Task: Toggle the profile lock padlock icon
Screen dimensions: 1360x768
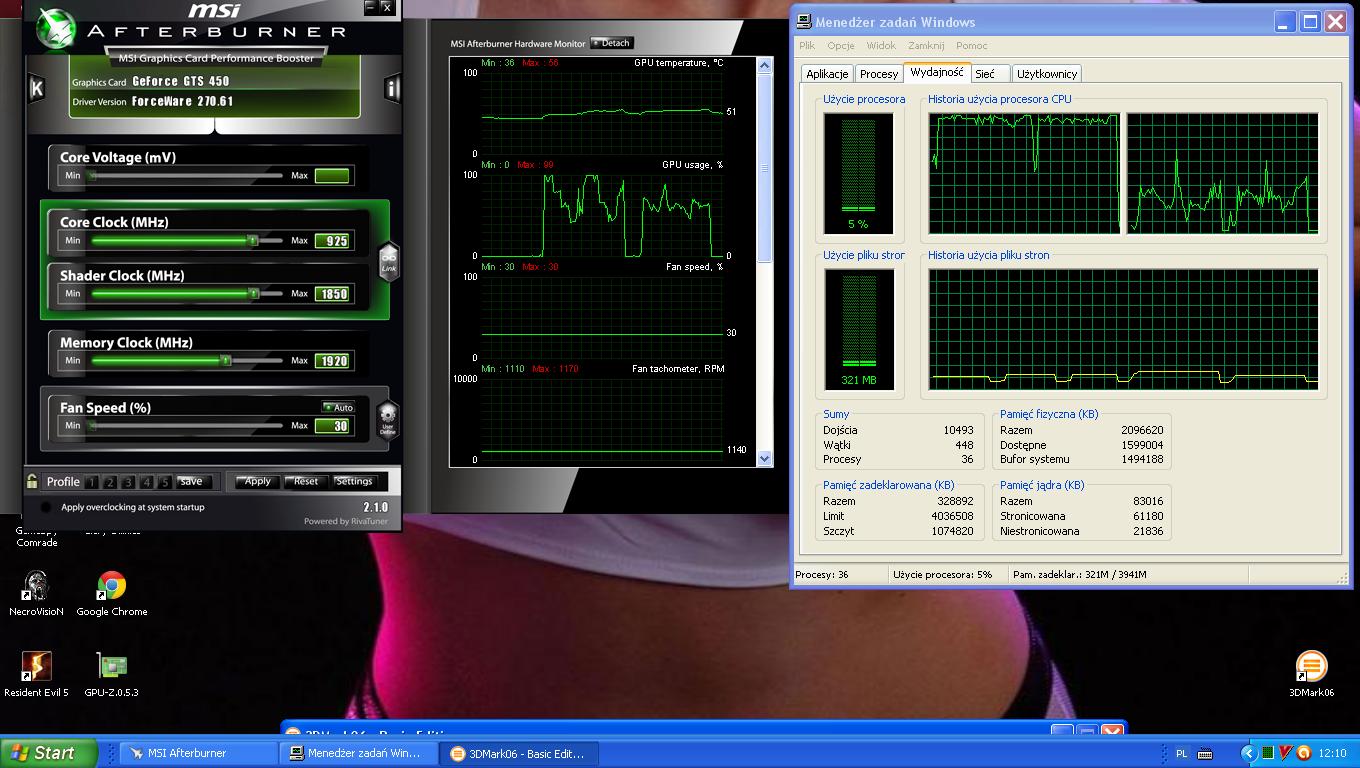Action: coord(33,481)
